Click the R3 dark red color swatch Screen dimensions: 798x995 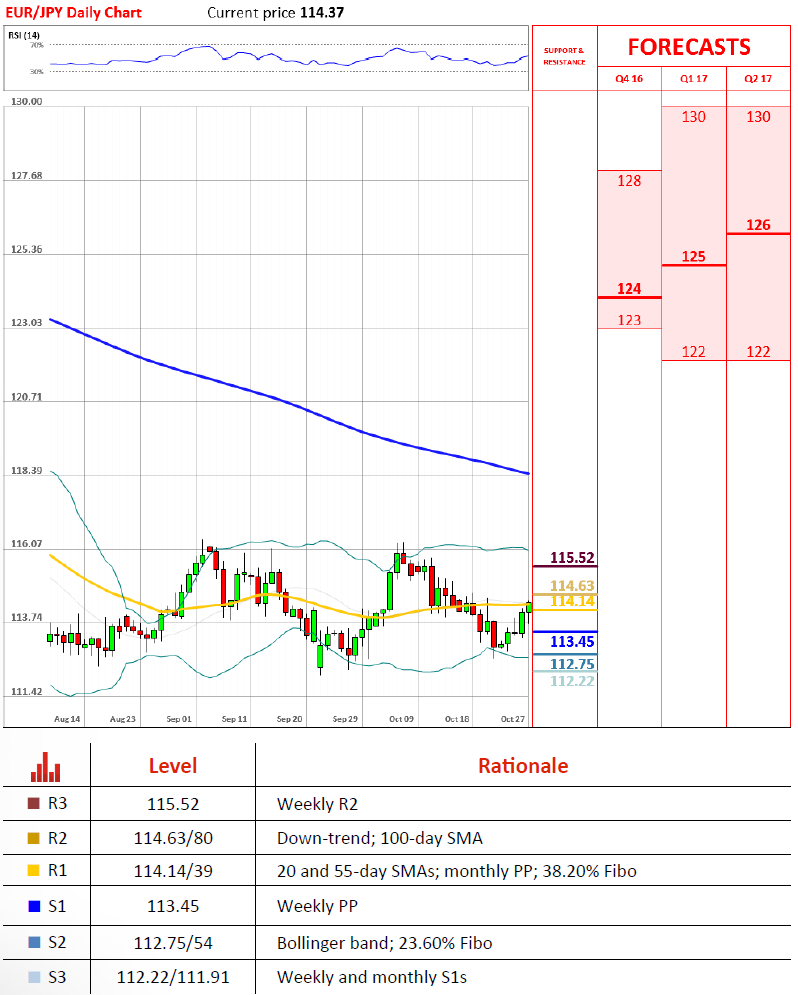point(34,803)
